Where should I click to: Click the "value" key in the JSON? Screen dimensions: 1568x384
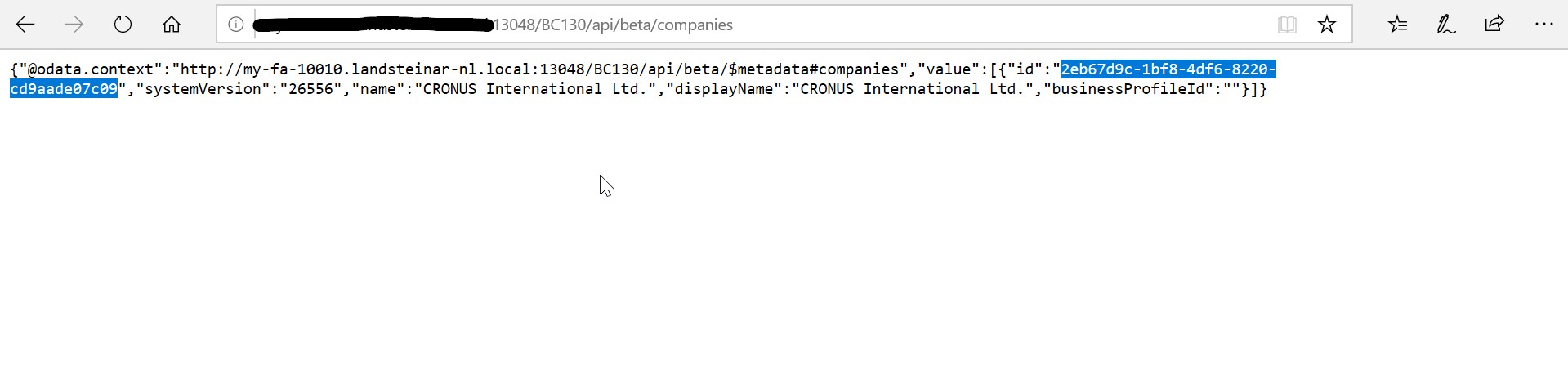[x=948, y=69]
